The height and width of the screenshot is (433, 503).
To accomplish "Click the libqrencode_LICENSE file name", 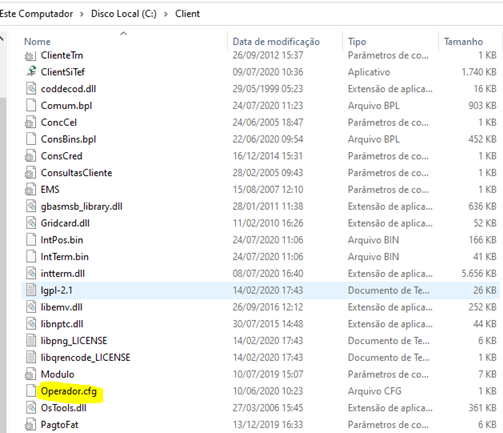I will pos(85,358).
